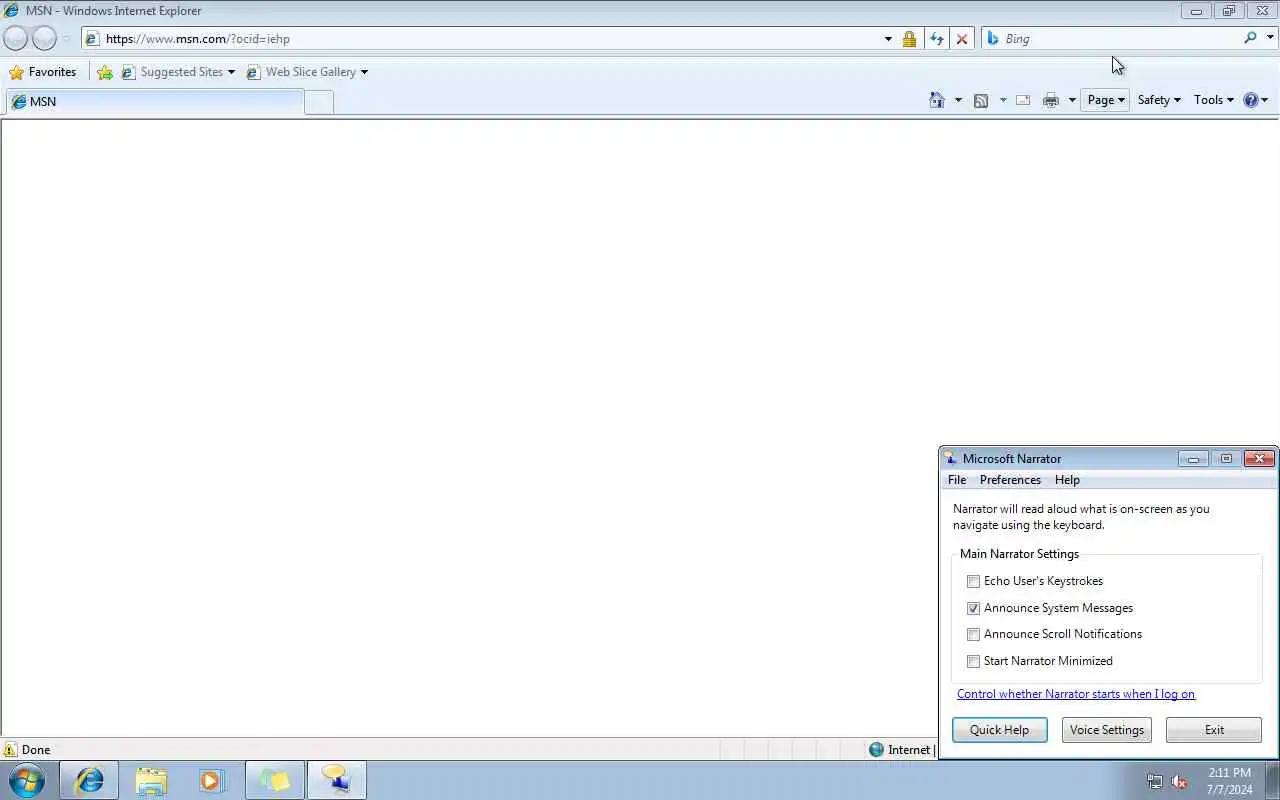Open Windows Explorer folder taskbar icon
Screen dimensions: 1280x800
coord(151,780)
